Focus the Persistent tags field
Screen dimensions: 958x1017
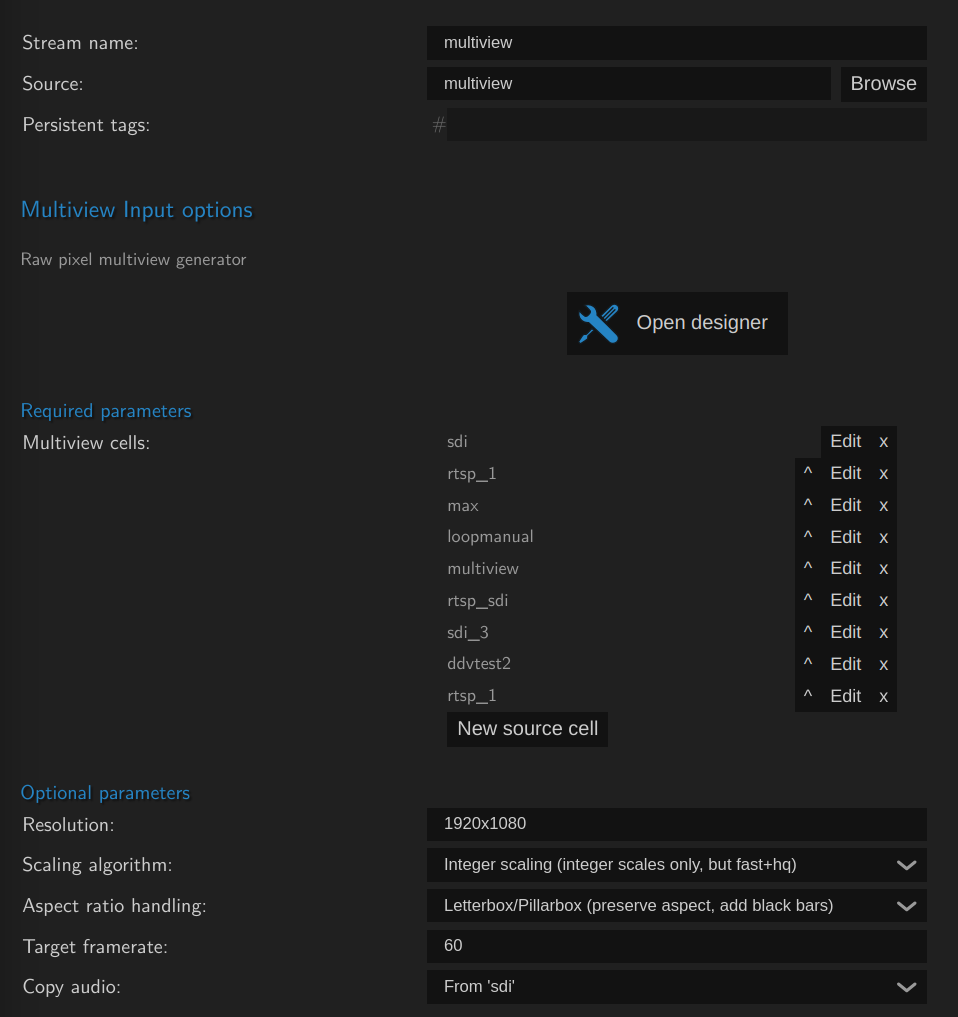[685, 125]
